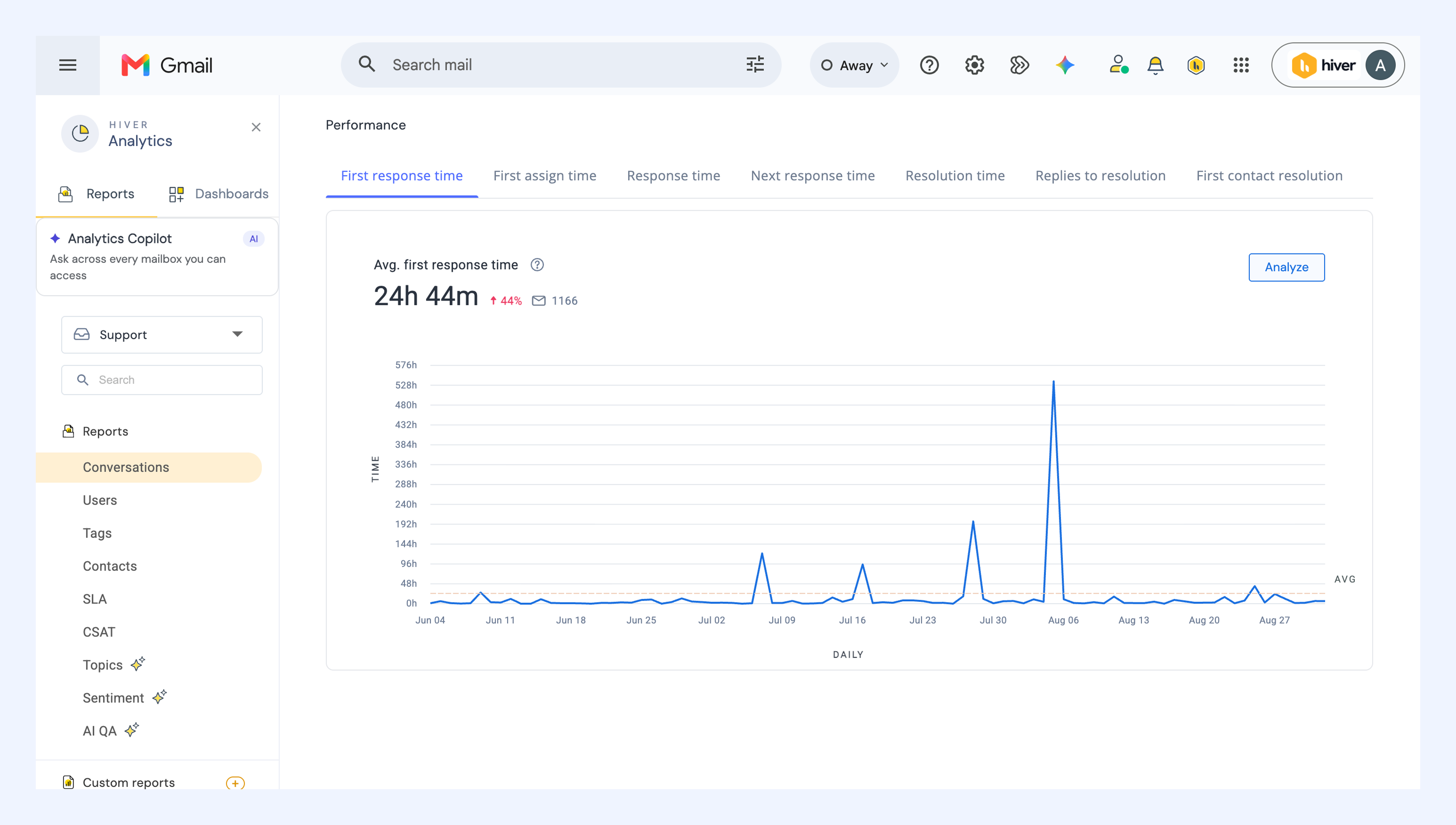This screenshot has width=1456, height=825.
Task: Click the Analyze button
Action: click(1286, 267)
